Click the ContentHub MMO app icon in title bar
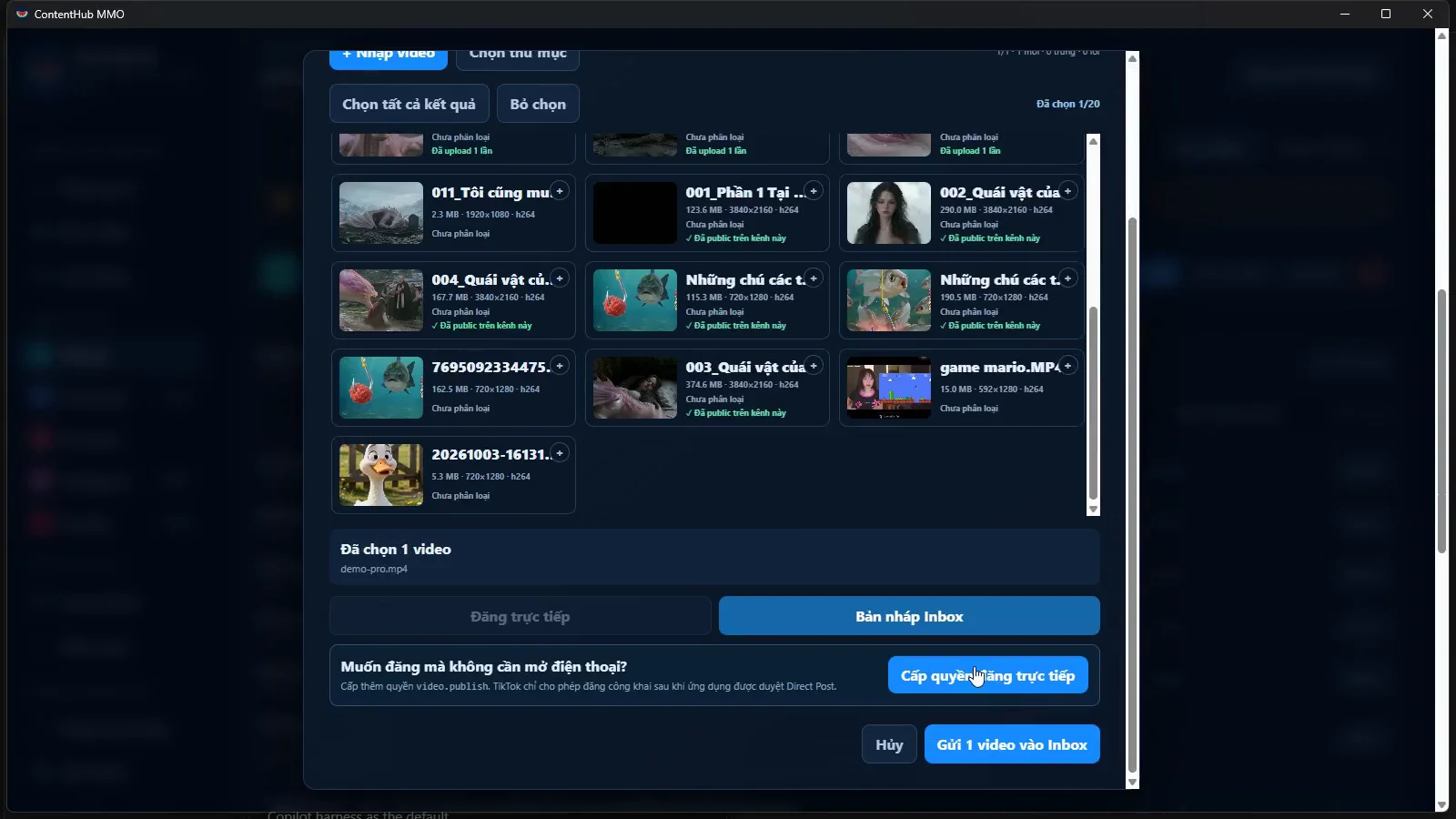The image size is (1456, 819). pos(22,14)
